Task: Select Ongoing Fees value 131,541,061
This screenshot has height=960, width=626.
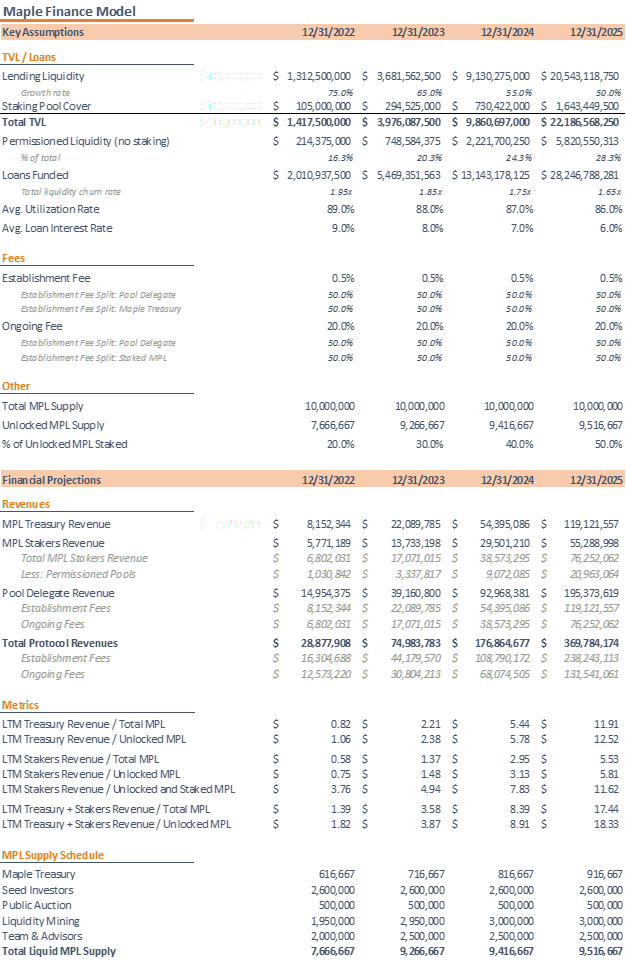Action: click(x=592, y=674)
